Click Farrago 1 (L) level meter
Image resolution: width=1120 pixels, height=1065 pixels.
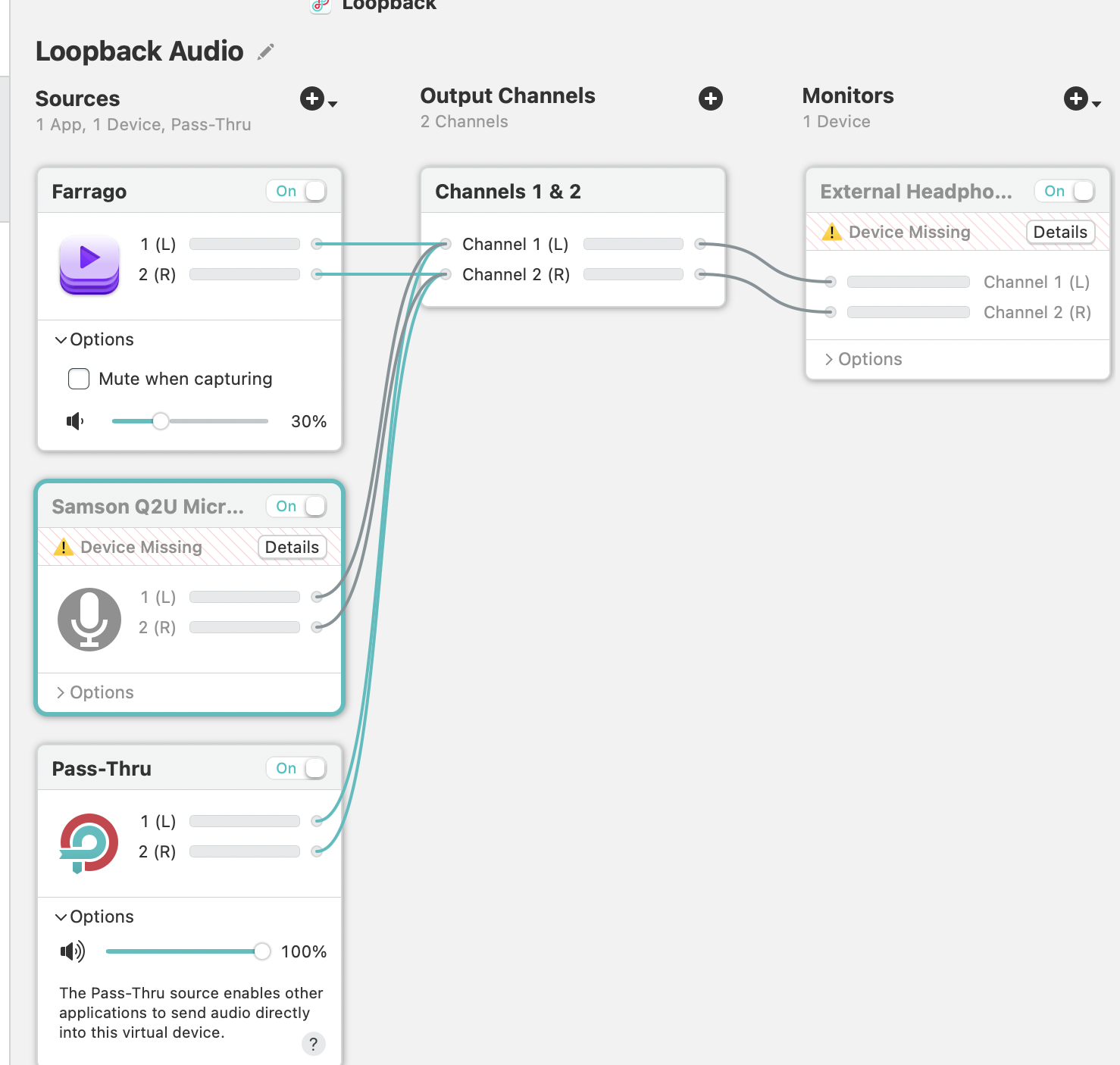pyautogui.click(x=245, y=244)
